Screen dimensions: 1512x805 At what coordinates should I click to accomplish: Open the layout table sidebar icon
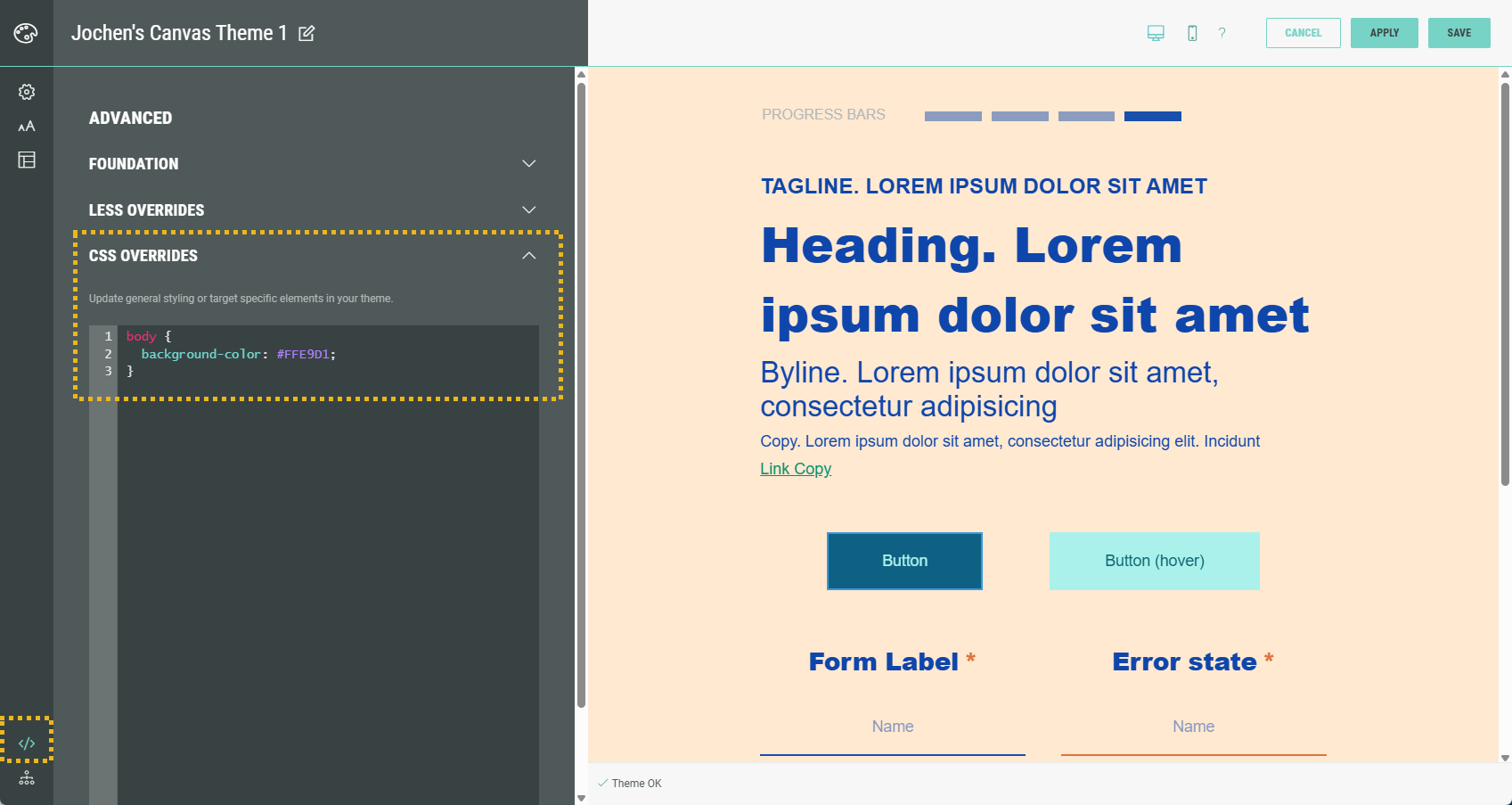pos(27,160)
